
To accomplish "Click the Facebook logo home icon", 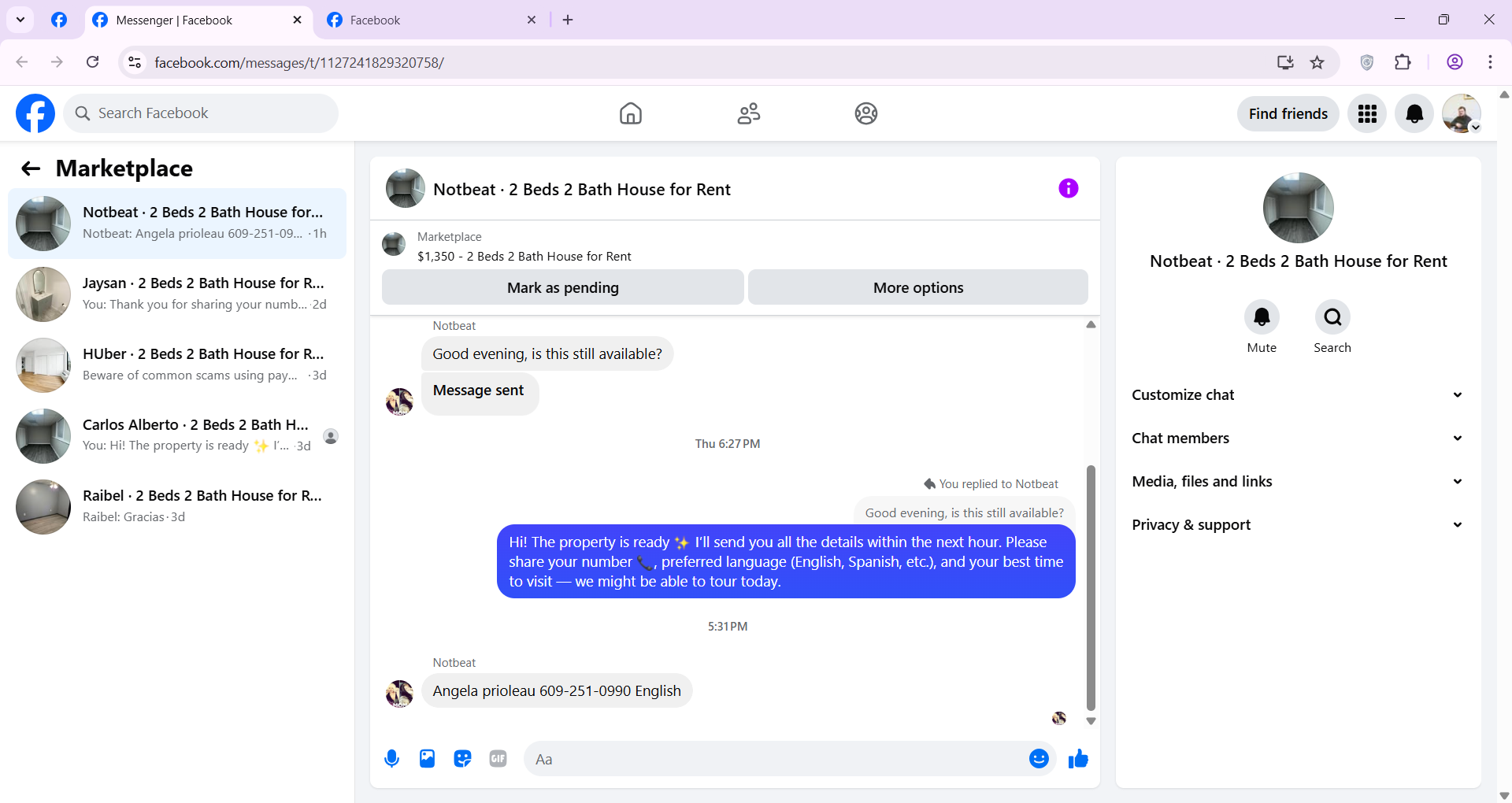I will (35, 113).
